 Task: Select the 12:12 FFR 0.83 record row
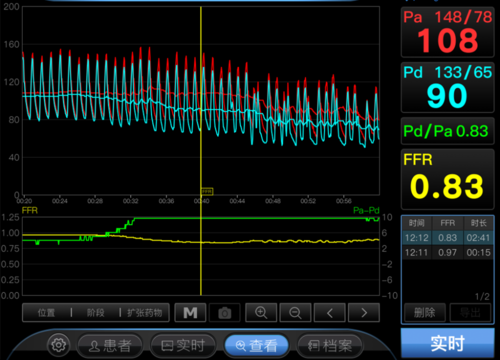pos(447,238)
